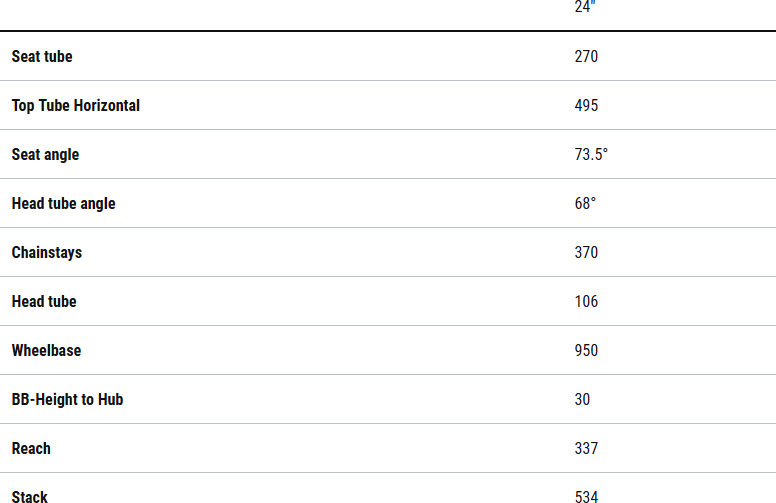Click the BB-Height to Hub value 30

(582, 400)
